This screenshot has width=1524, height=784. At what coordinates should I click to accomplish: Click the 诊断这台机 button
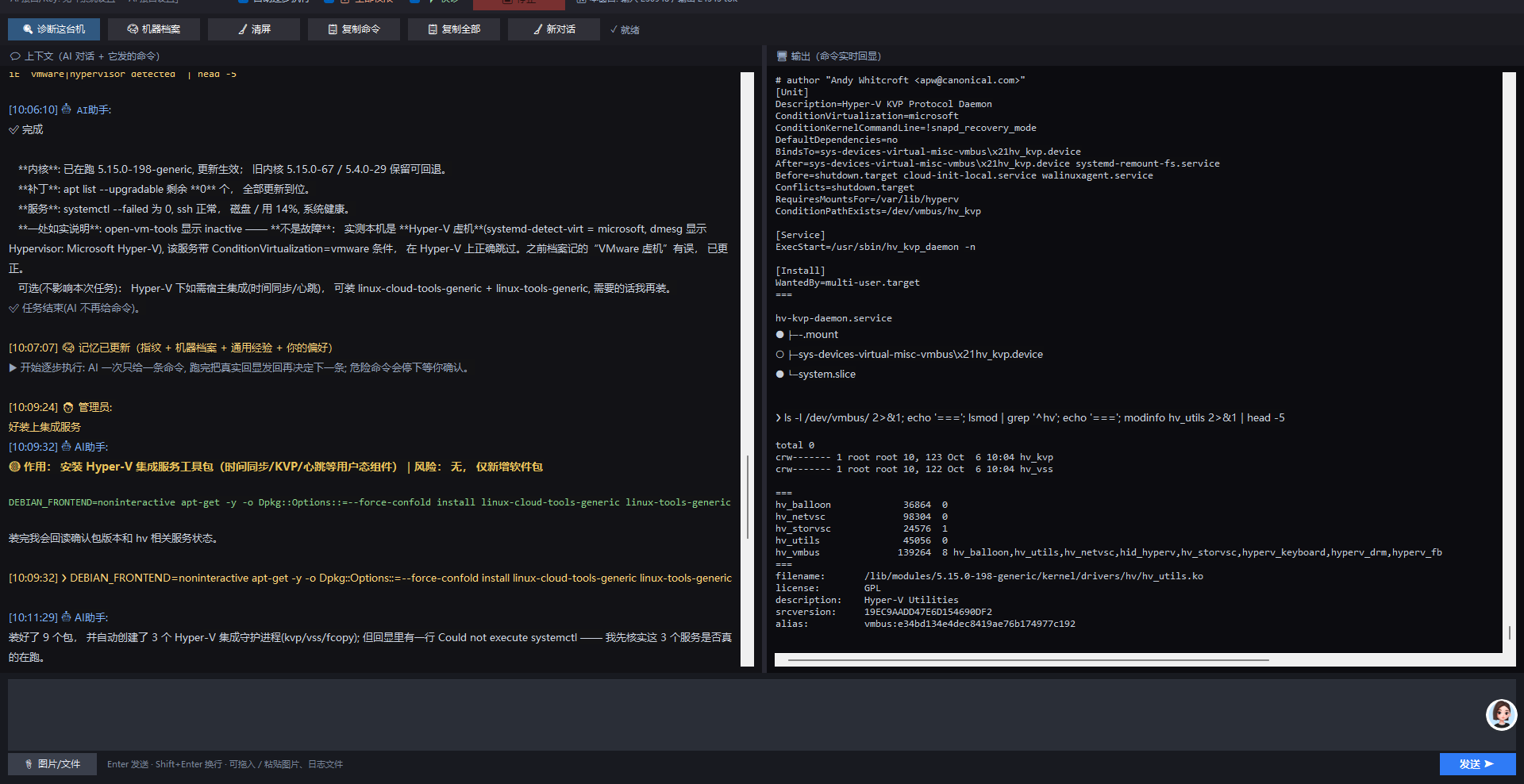click(x=54, y=29)
